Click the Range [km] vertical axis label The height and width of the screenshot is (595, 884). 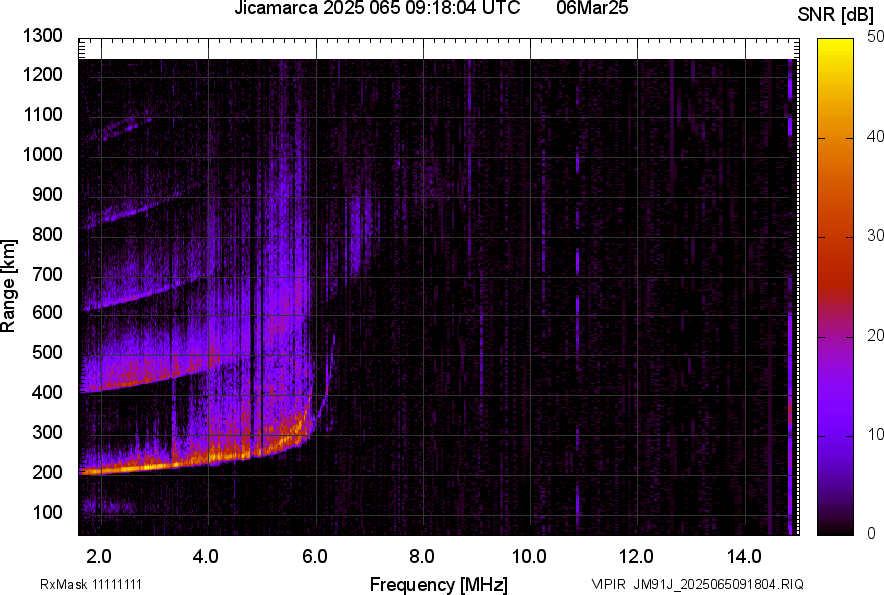(x=10, y=286)
